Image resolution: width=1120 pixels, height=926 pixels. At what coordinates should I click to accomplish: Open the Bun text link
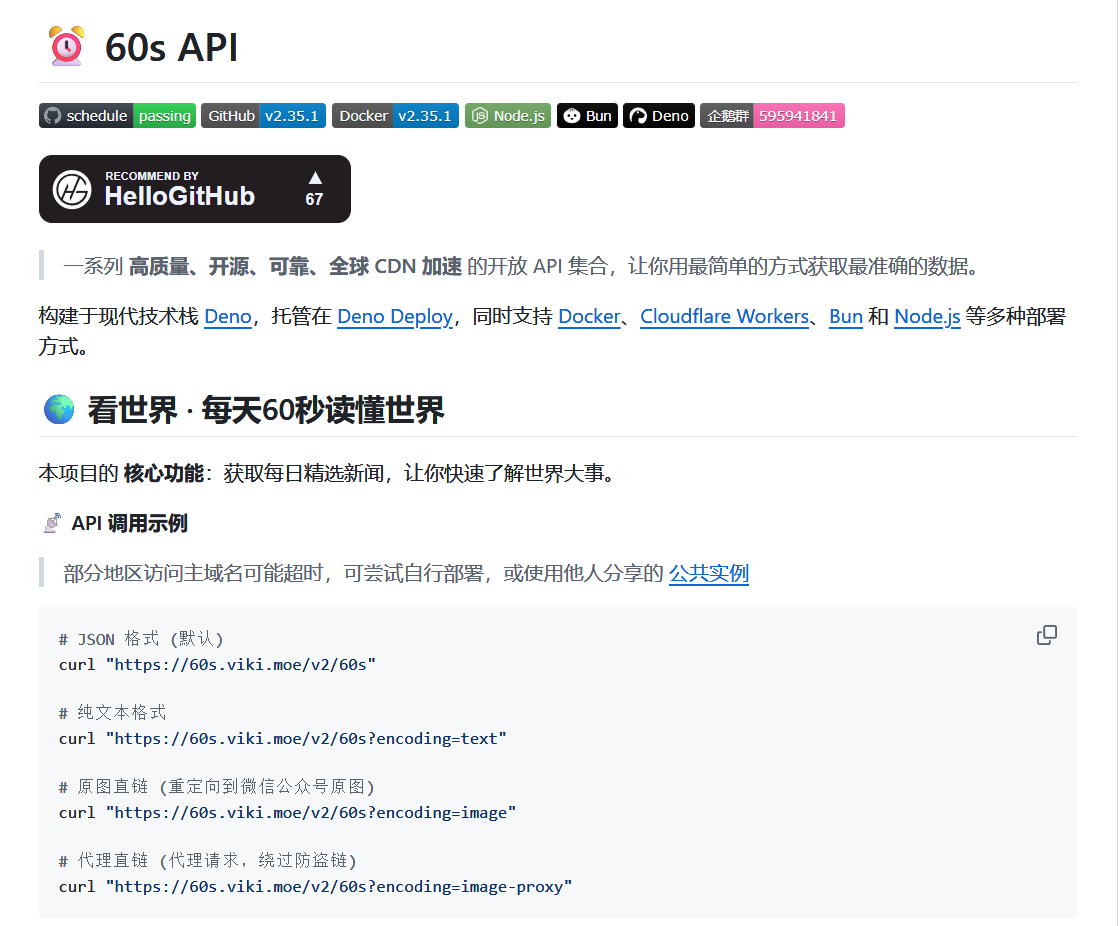pyautogui.click(x=846, y=317)
